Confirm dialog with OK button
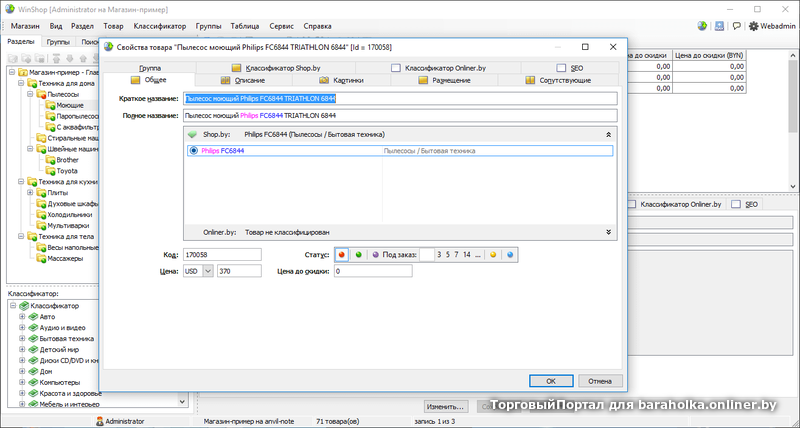Viewport: 800px width, 428px height. tap(551, 381)
